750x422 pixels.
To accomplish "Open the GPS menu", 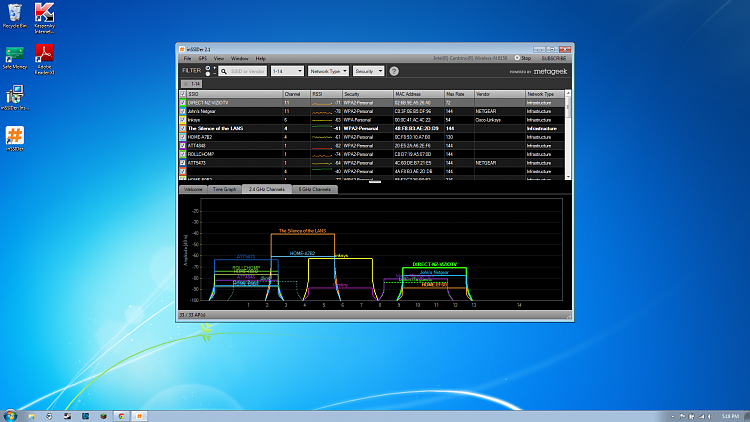I will 203,58.
